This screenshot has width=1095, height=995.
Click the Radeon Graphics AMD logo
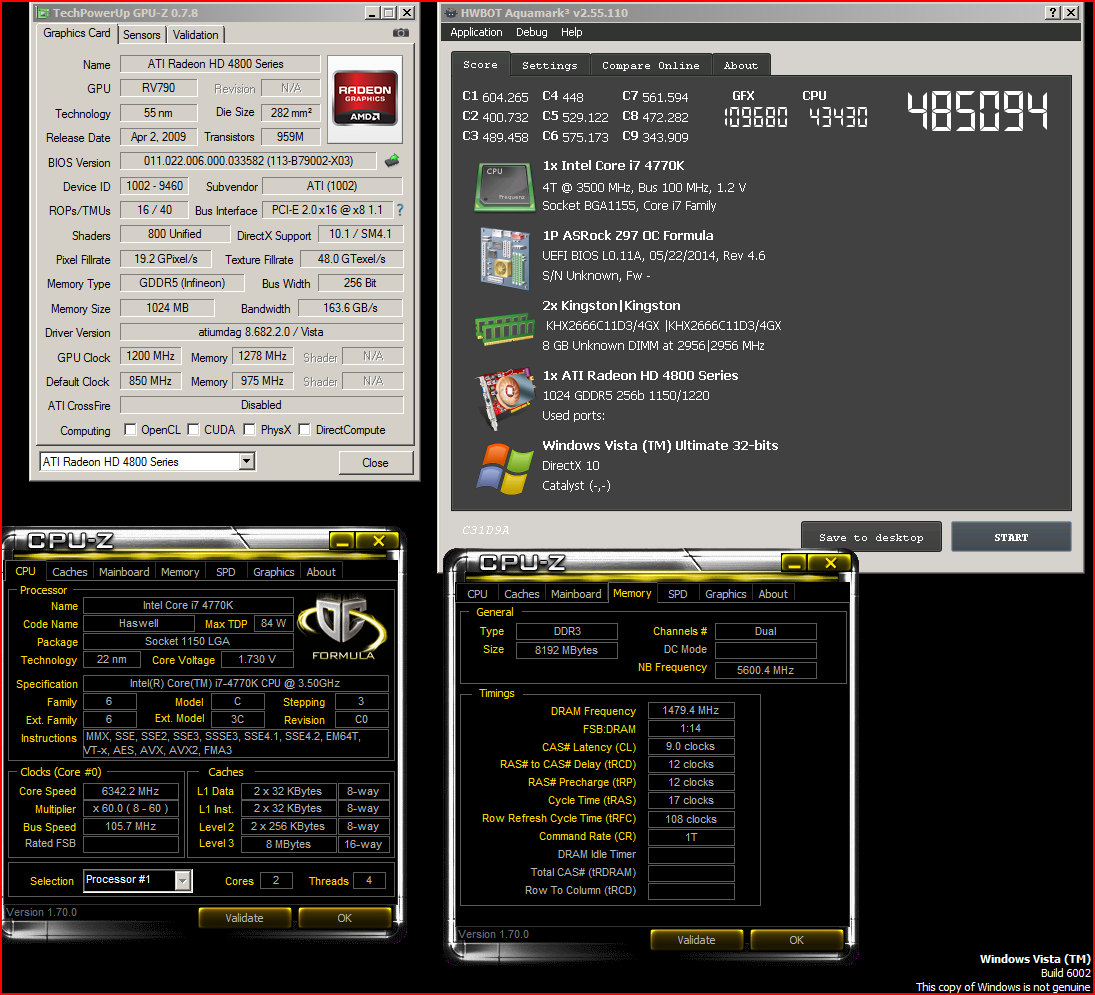(365, 97)
